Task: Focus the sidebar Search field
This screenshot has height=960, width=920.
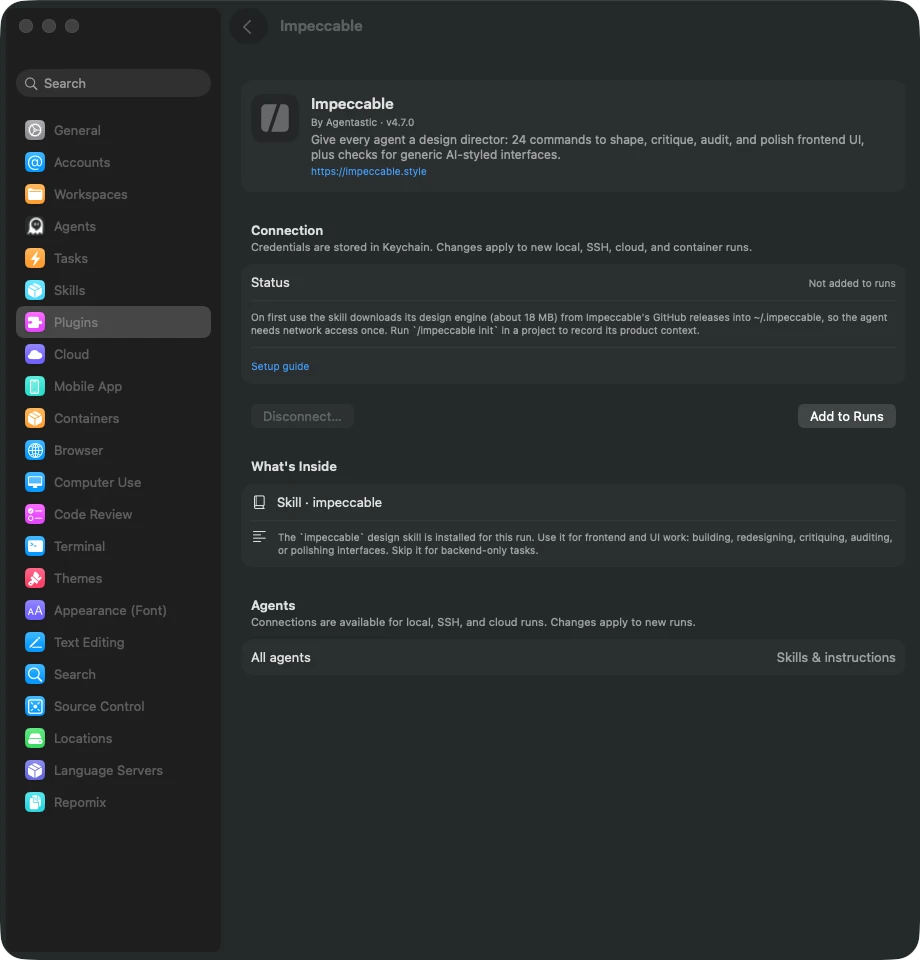Action: [x=113, y=83]
